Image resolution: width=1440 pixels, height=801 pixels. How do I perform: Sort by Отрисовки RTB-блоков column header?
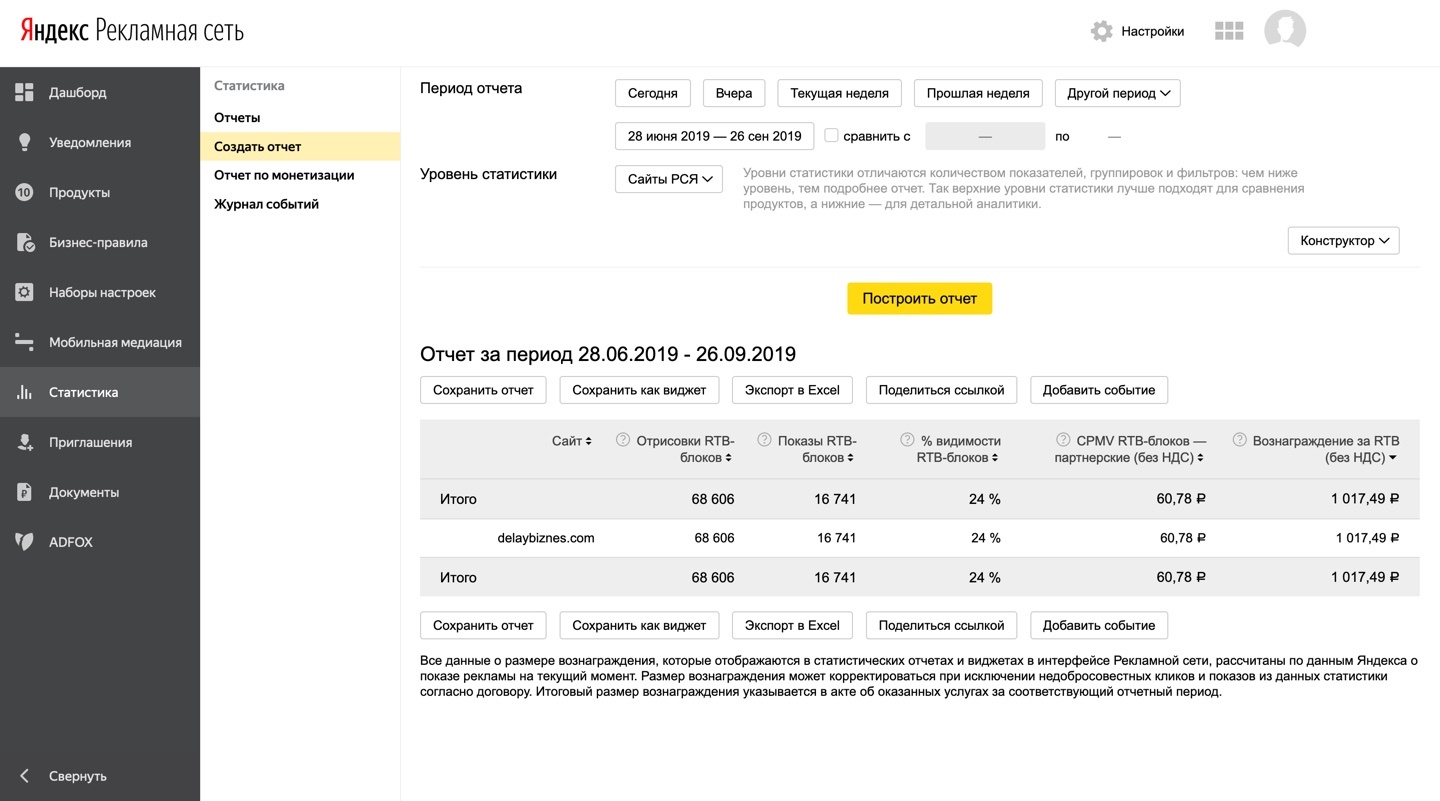[x=685, y=449]
